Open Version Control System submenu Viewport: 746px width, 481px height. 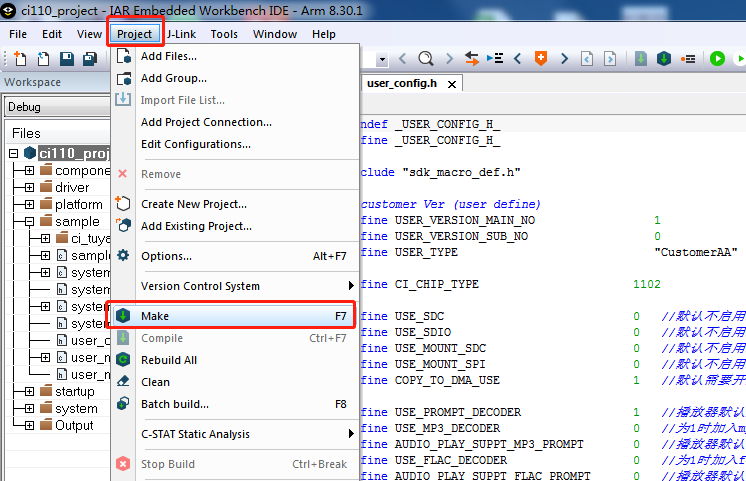235,286
